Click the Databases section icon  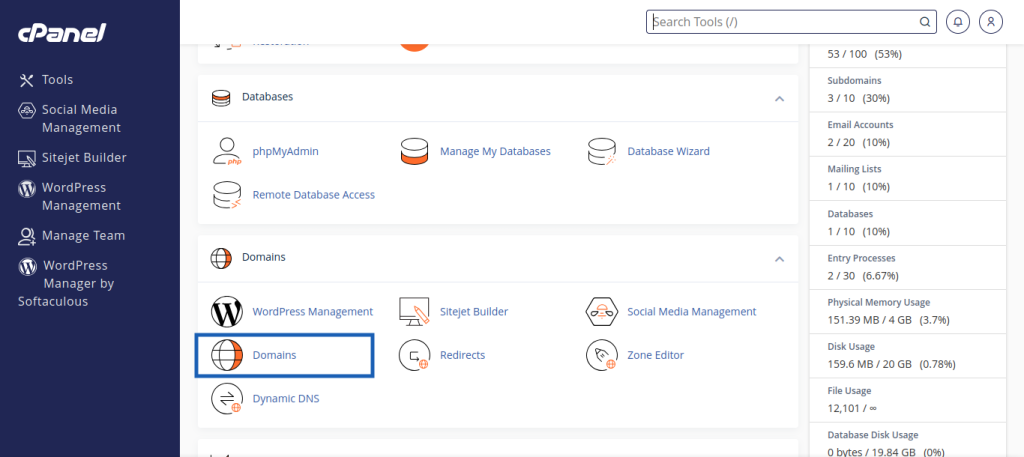point(221,98)
